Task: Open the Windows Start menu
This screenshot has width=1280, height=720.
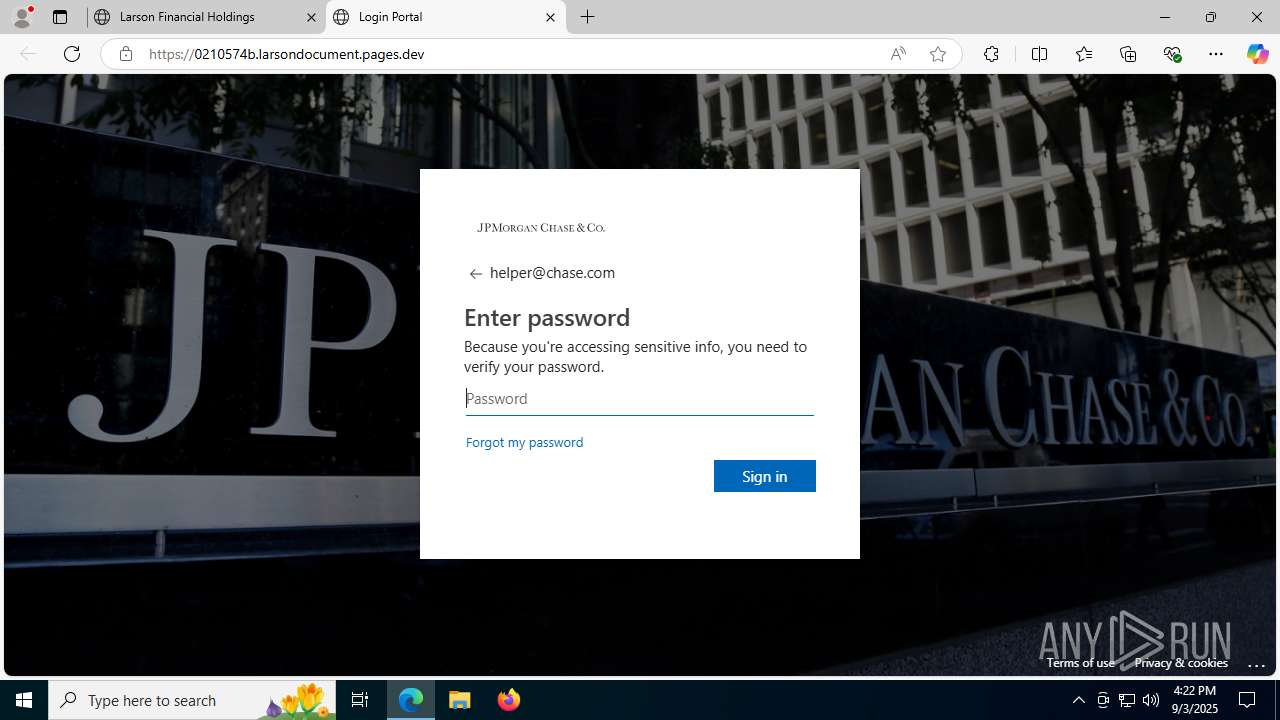Action: [24, 700]
